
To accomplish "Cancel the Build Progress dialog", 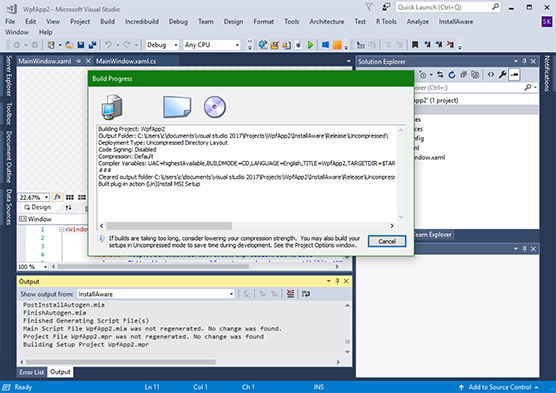I will click(x=387, y=242).
